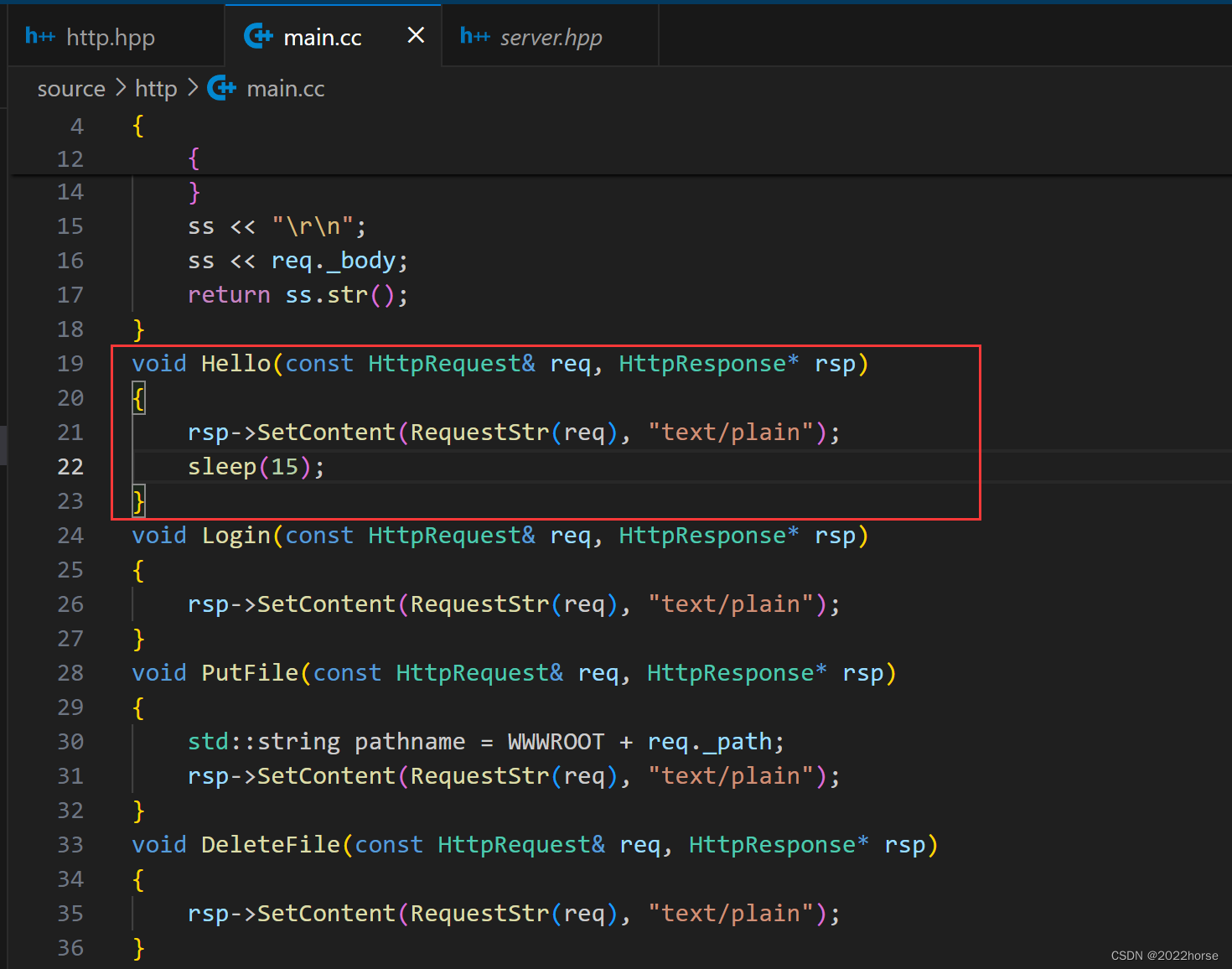Switch to the http.hpp tab

(x=110, y=38)
